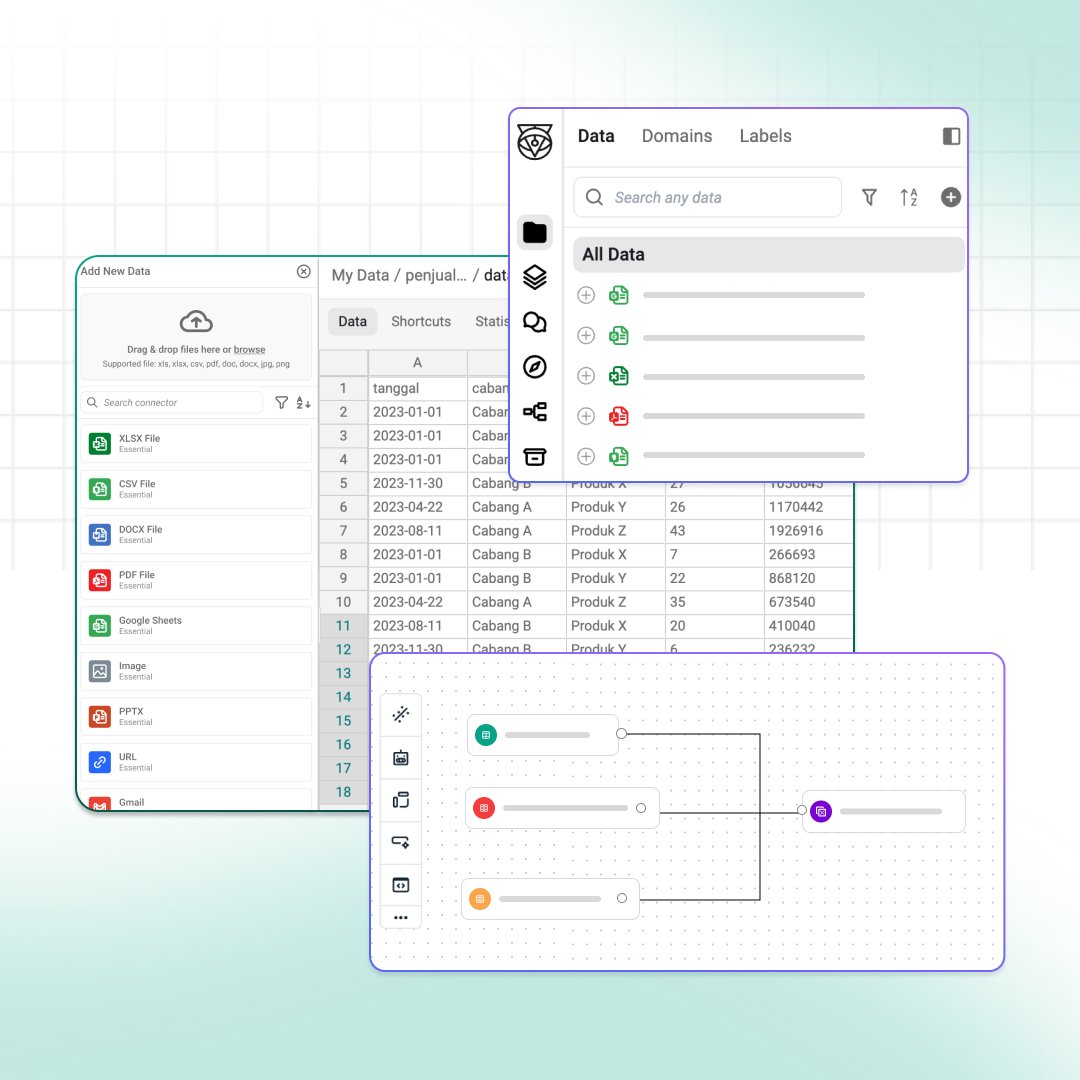Image resolution: width=1080 pixels, height=1080 pixels.
Task: Click the filter icon beside Search any data
Action: (x=869, y=198)
